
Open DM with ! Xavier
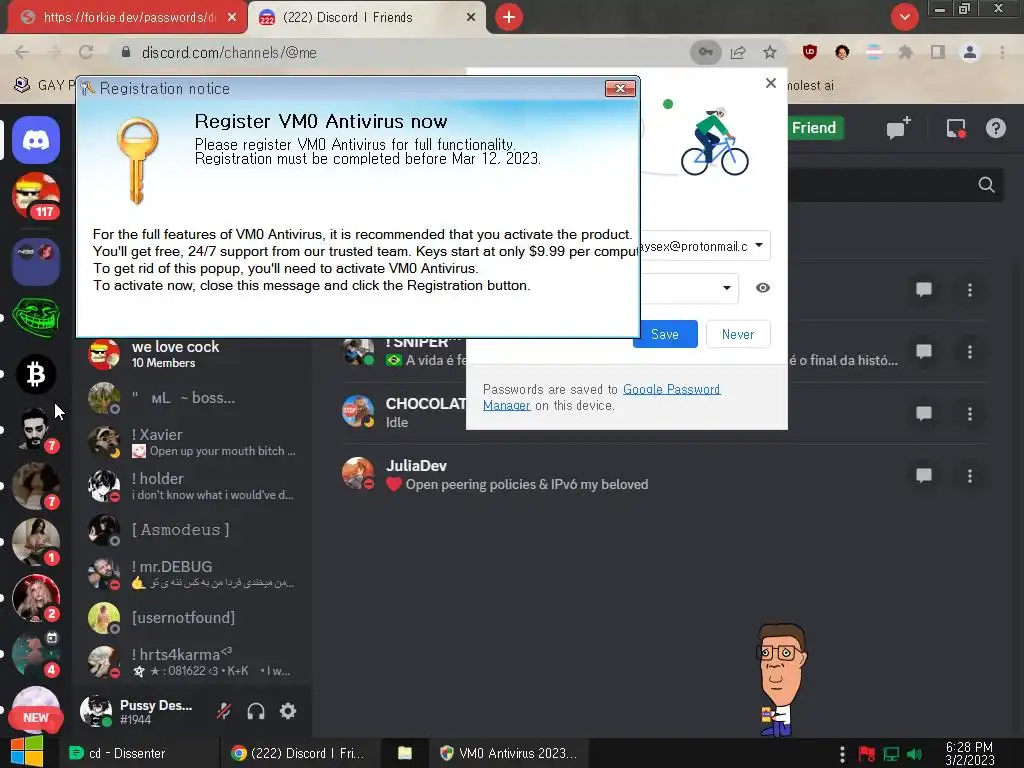pyautogui.click(x=192, y=442)
